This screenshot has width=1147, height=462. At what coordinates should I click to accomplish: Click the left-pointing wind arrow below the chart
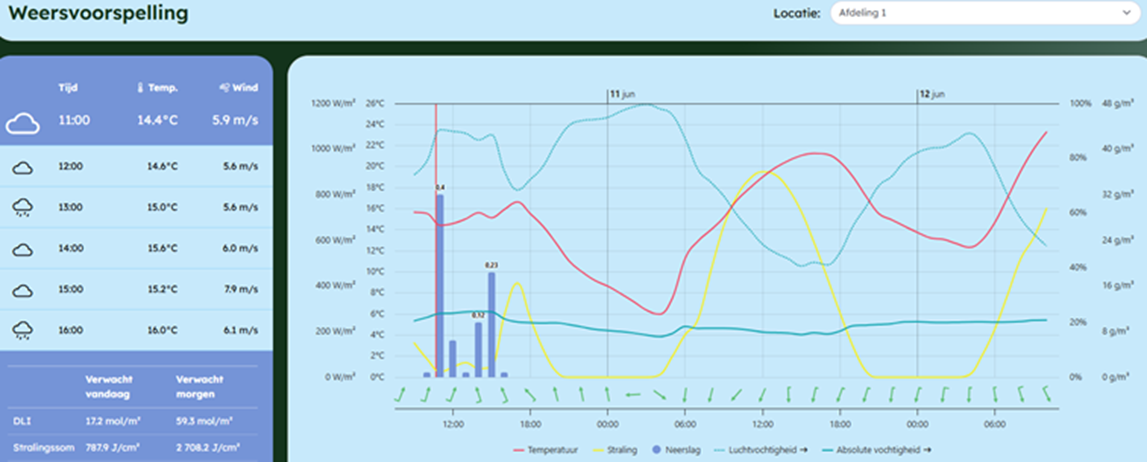pyautogui.click(x=633, y=395)
